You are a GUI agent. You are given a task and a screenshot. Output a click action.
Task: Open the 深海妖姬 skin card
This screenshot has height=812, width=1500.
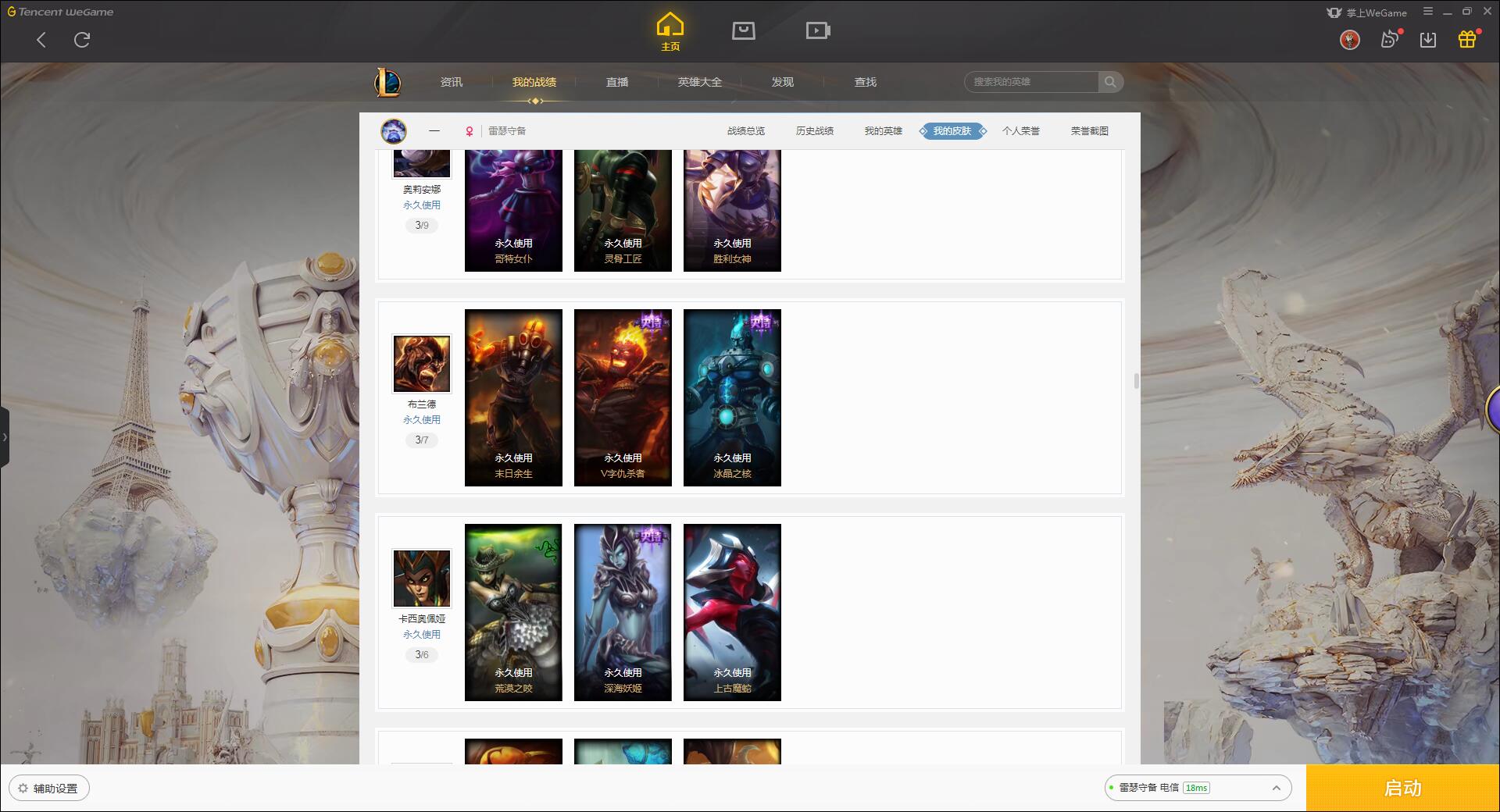623,612
